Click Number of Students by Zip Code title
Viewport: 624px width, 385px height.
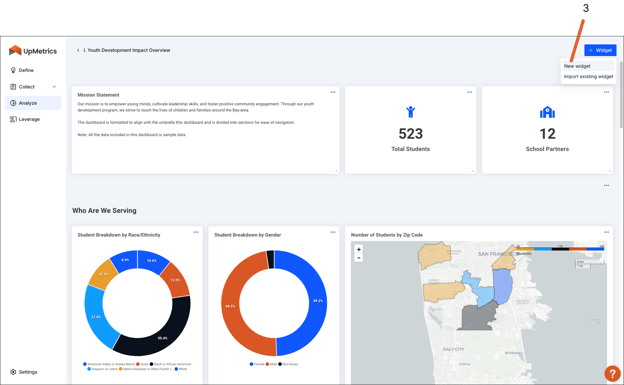(x=387, y=235)
